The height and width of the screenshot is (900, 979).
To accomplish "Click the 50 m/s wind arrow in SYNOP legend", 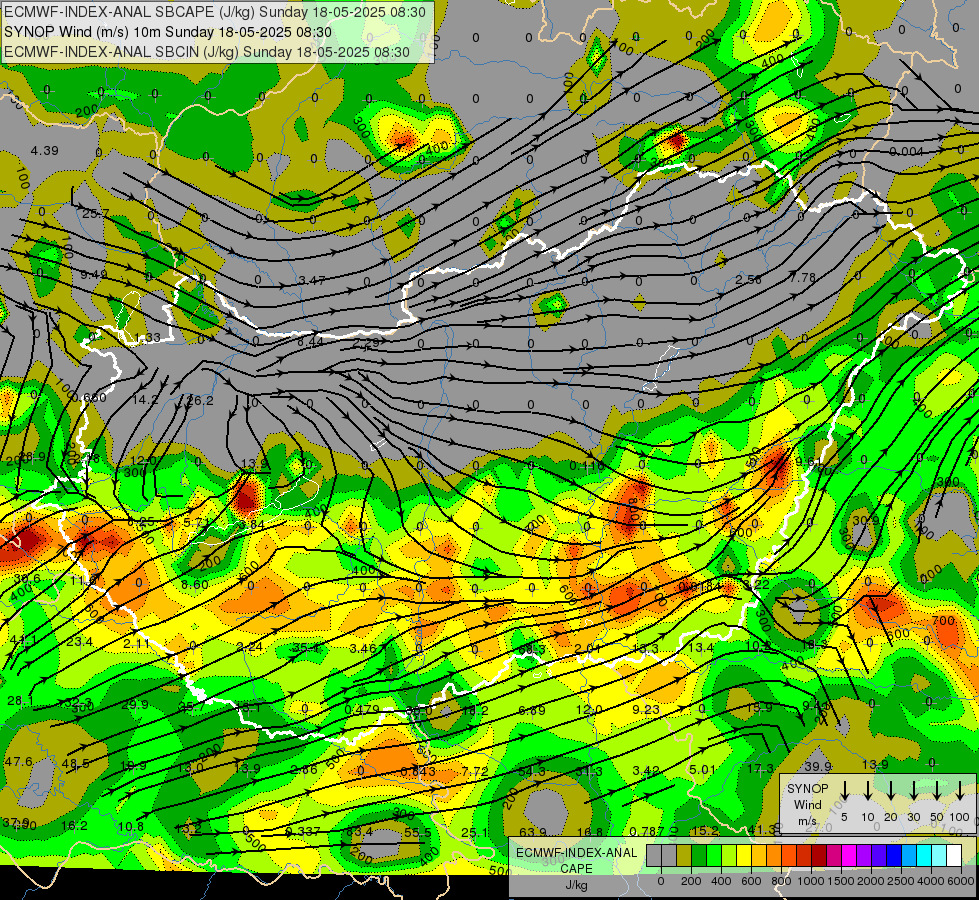I will click(937, 790).
